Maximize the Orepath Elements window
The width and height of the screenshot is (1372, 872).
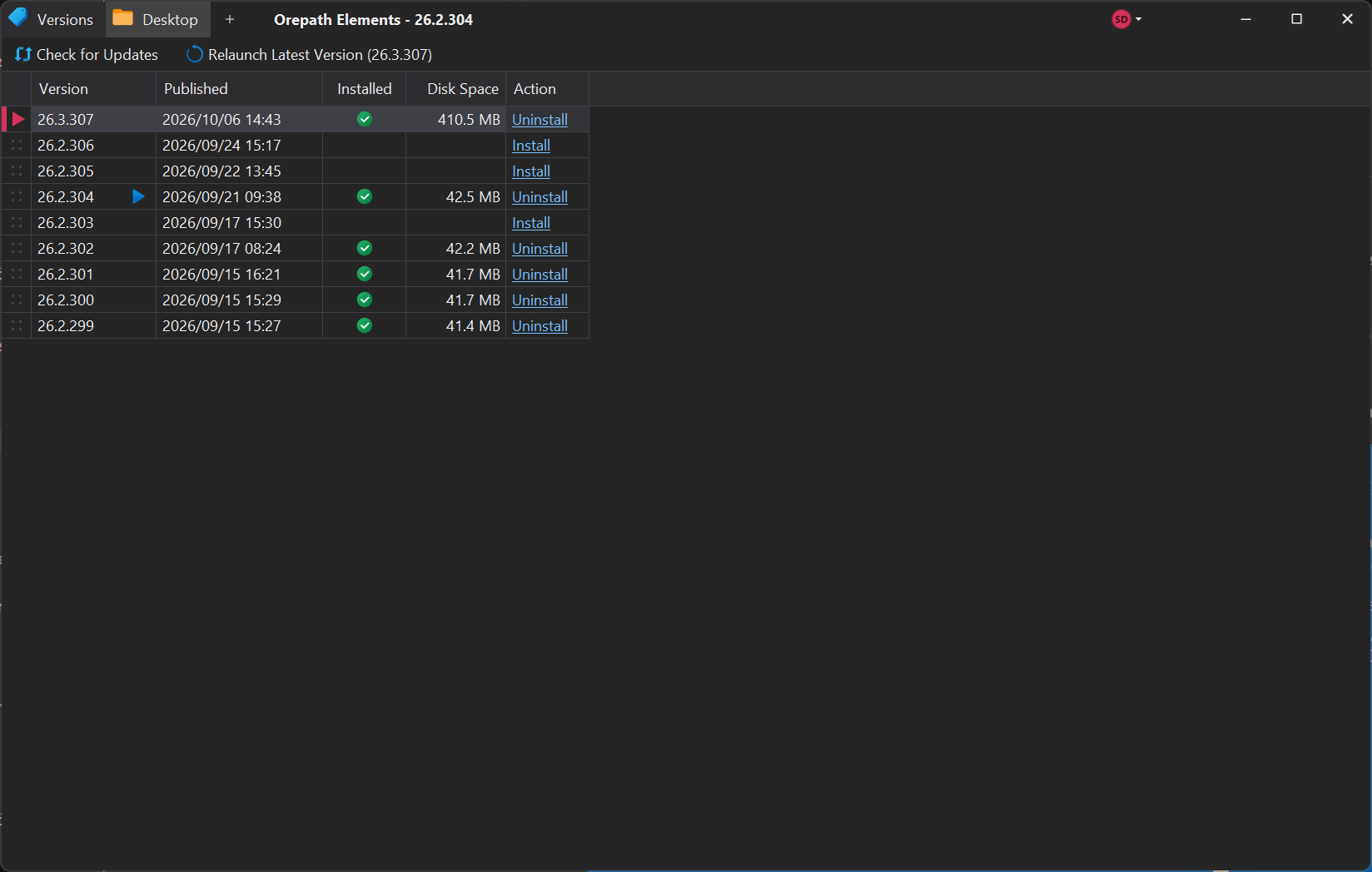(x=1296, y=18)
